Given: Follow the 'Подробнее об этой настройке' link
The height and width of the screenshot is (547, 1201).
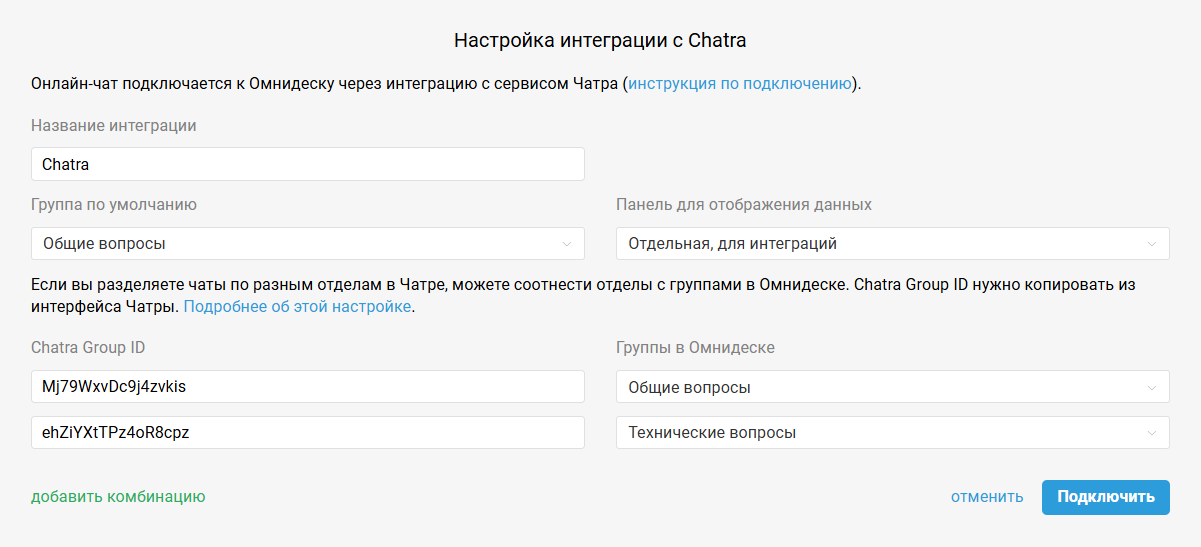Looking at the screenshot, I should point(297,307).
